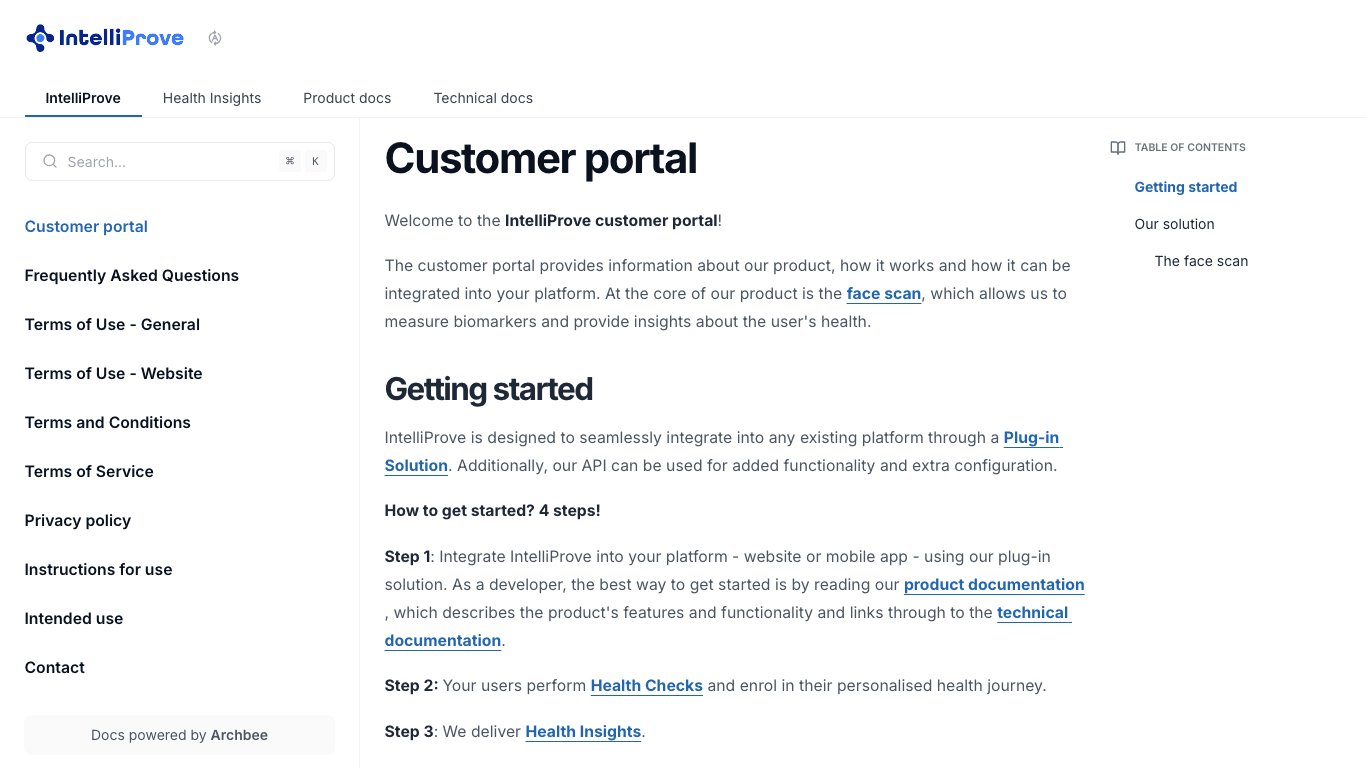Follow the product documentation link in Step 1

pos(993,584)
